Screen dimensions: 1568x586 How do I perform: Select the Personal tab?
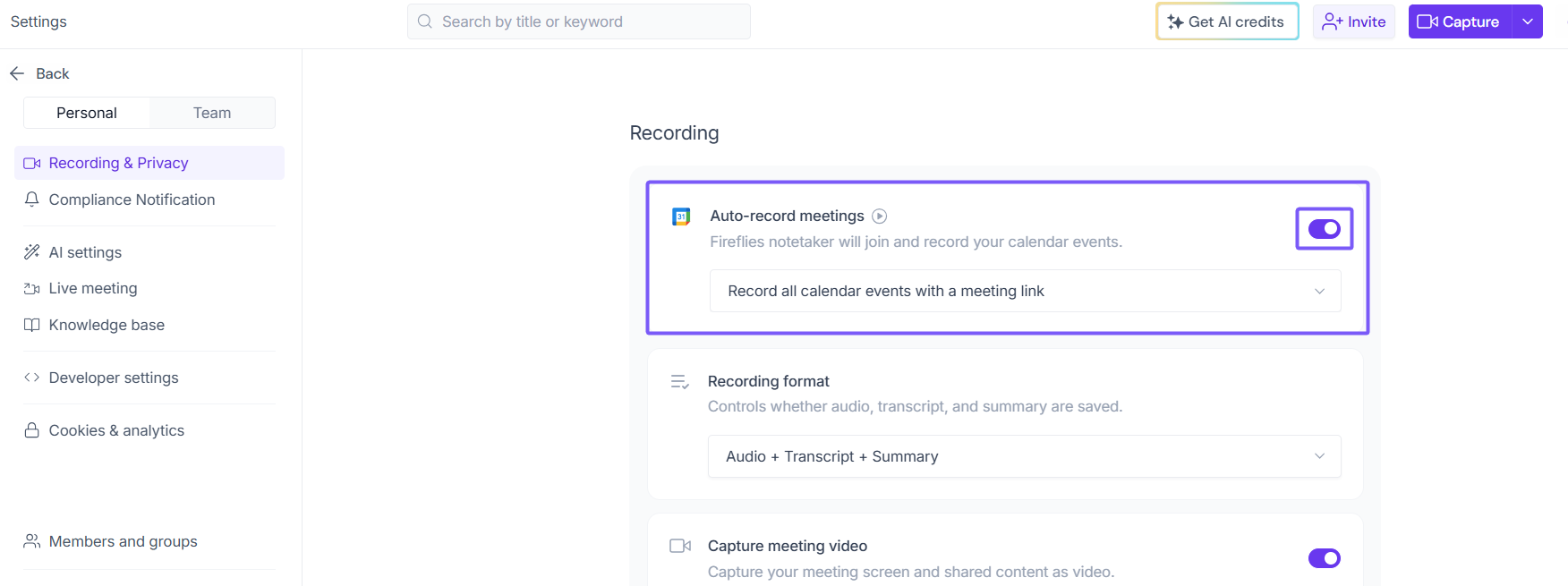(87, 113)
